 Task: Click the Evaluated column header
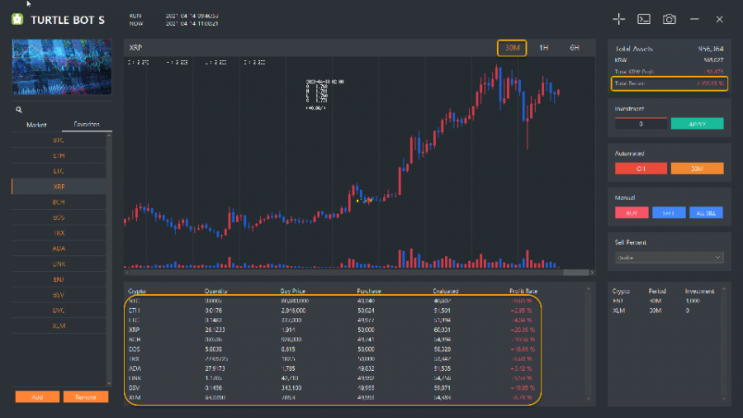click(x=445, y=291)
